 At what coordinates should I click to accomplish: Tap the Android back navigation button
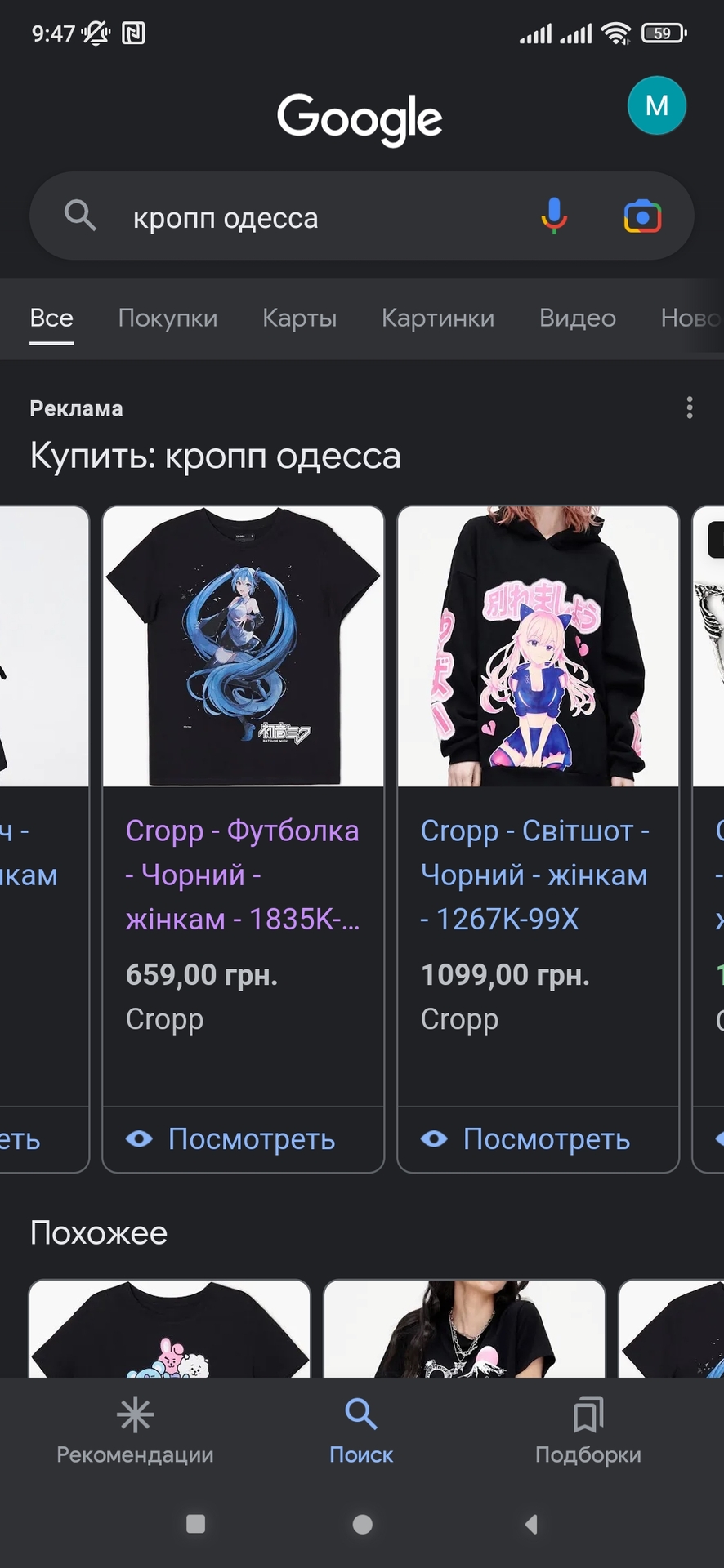coord(531,1524)
